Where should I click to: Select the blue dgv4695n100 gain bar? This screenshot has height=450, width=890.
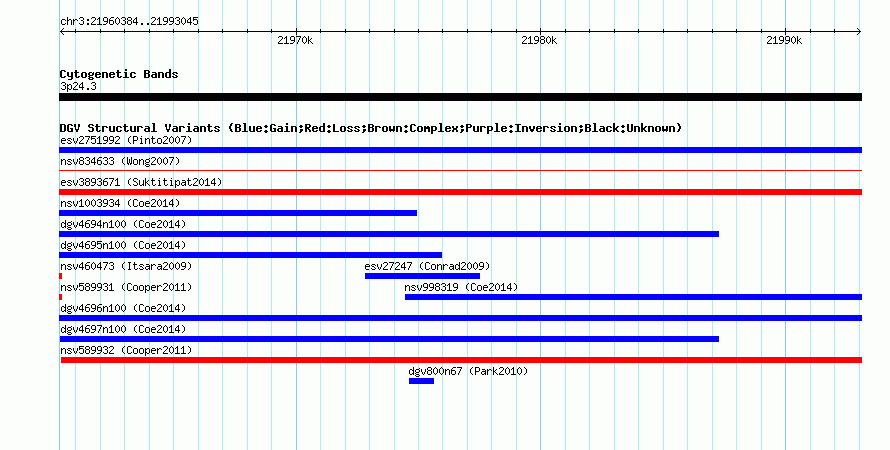tap(250, 255)
